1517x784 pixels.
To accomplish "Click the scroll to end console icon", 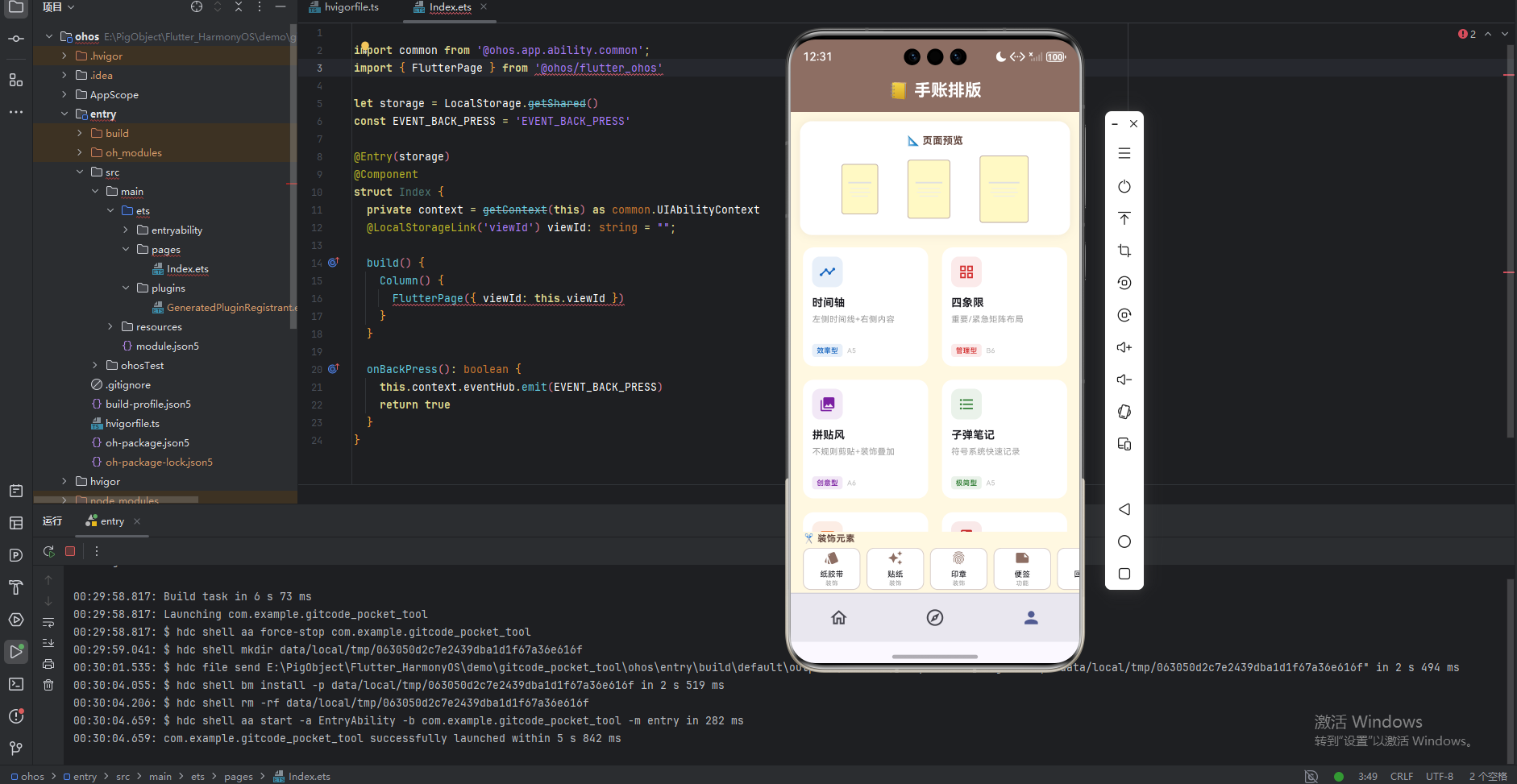I will tap(48, 643).
